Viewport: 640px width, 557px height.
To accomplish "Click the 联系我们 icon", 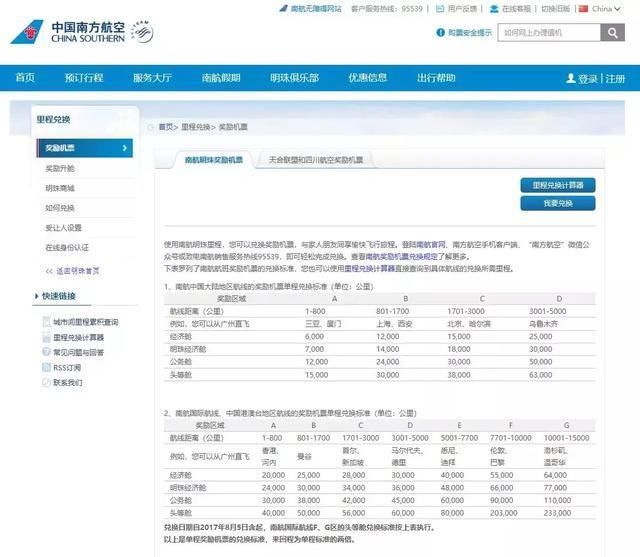I will click(x=47, y=382).
